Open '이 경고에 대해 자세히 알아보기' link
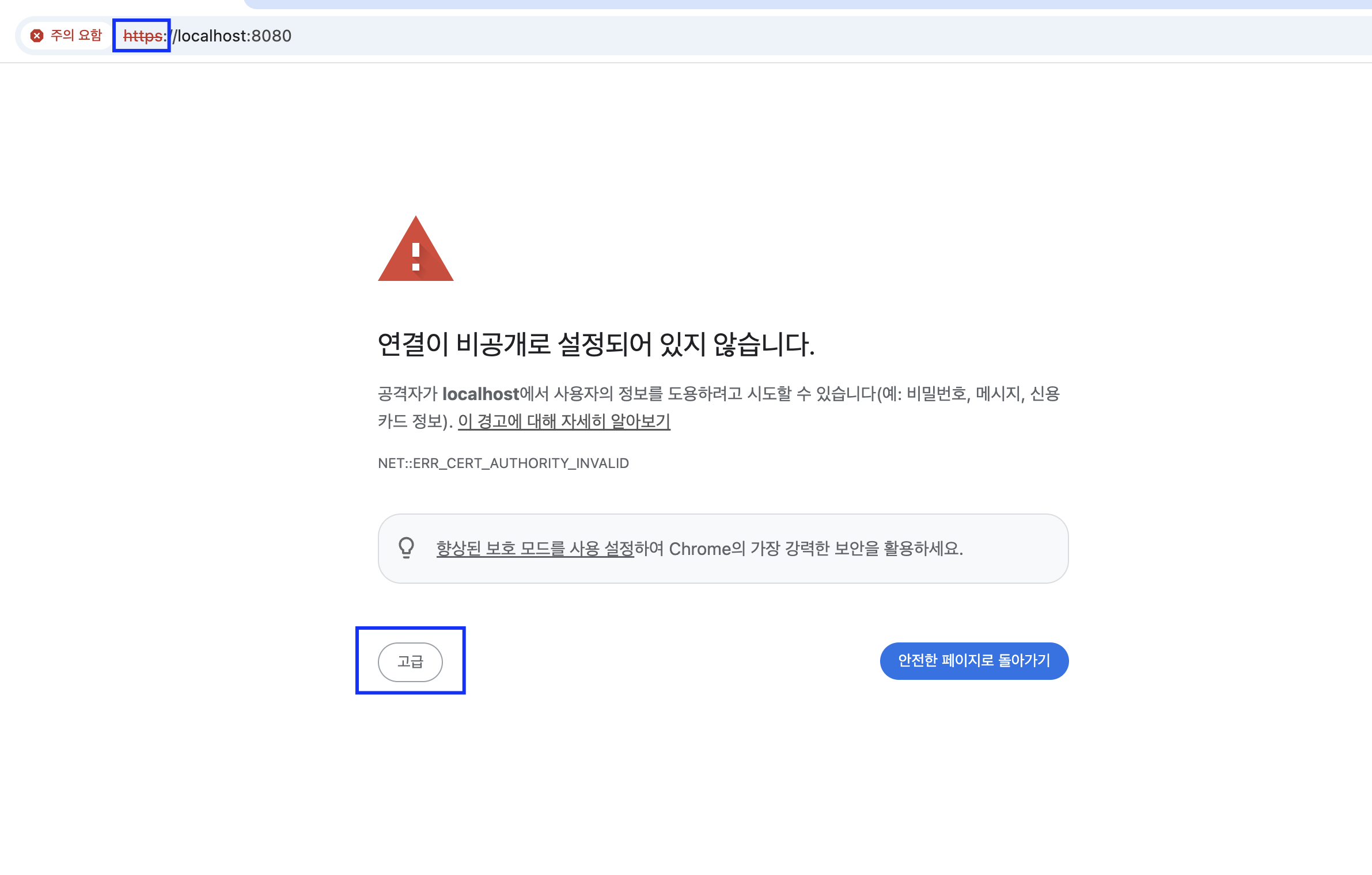This screenshot has width=1372, height=875. tap(564, 421)
